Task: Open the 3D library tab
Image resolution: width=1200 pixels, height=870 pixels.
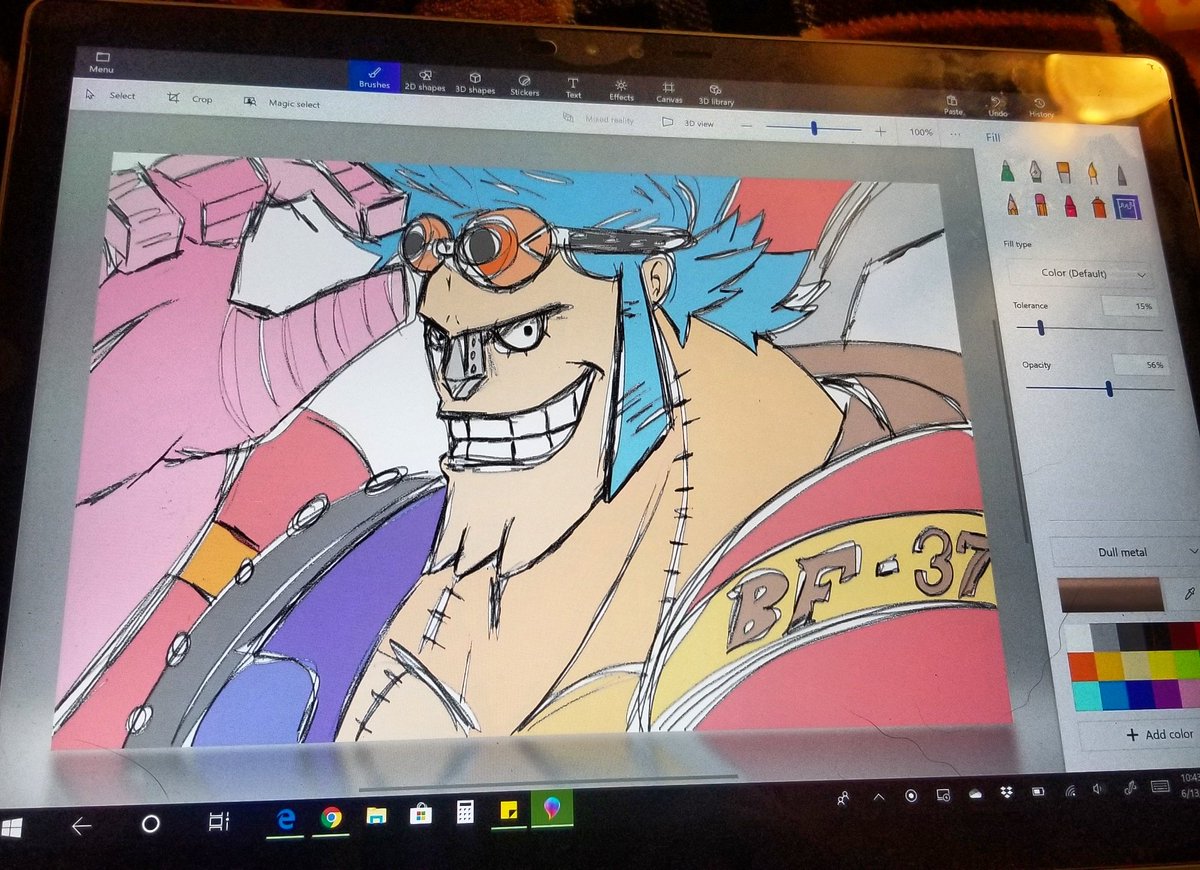Action: tap(716, 95)
